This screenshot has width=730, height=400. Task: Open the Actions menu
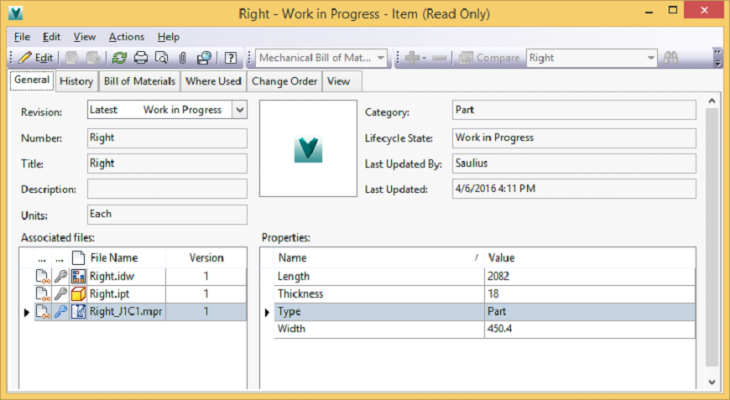point(127,37)
